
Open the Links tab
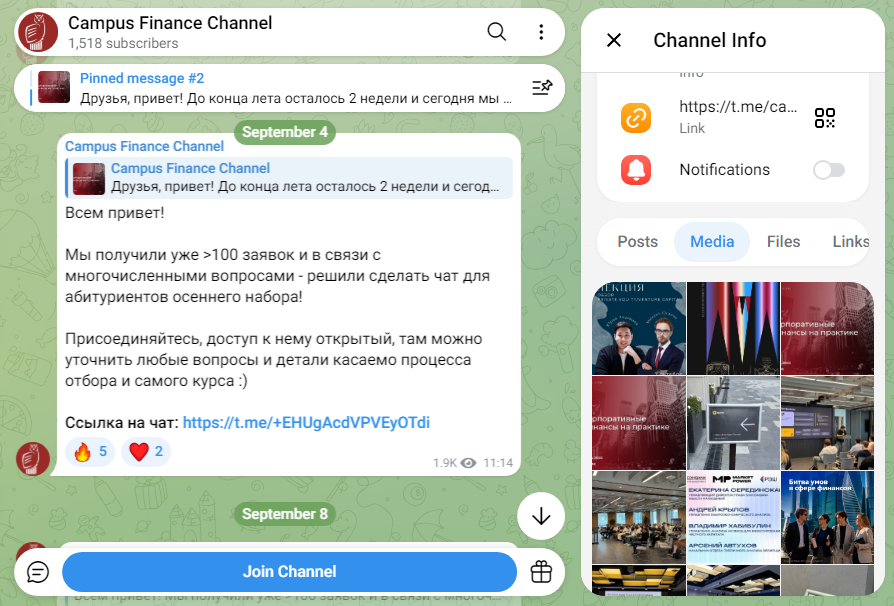[x=851, y=242]
